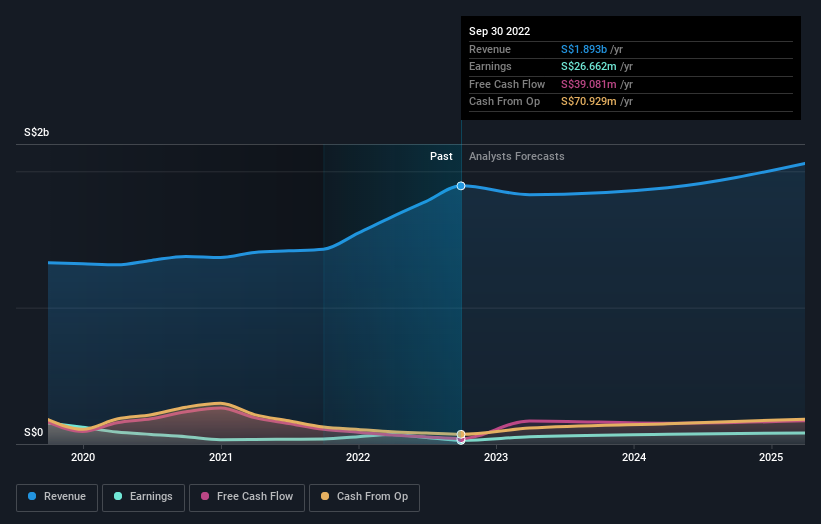The image size is (821, 524).
Task: Click the Revenue row label in tooltip
Action: pyautogui.click(x=490, y=49)
